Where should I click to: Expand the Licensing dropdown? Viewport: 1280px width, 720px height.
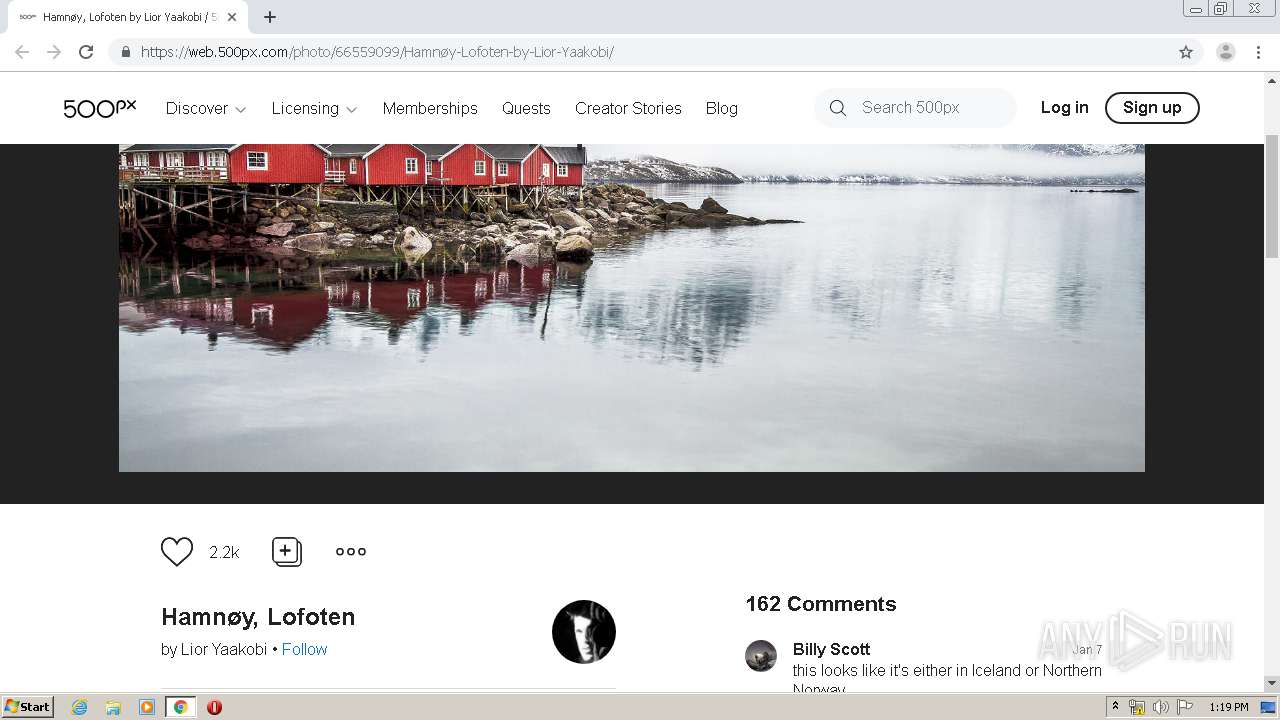[314, 108]
